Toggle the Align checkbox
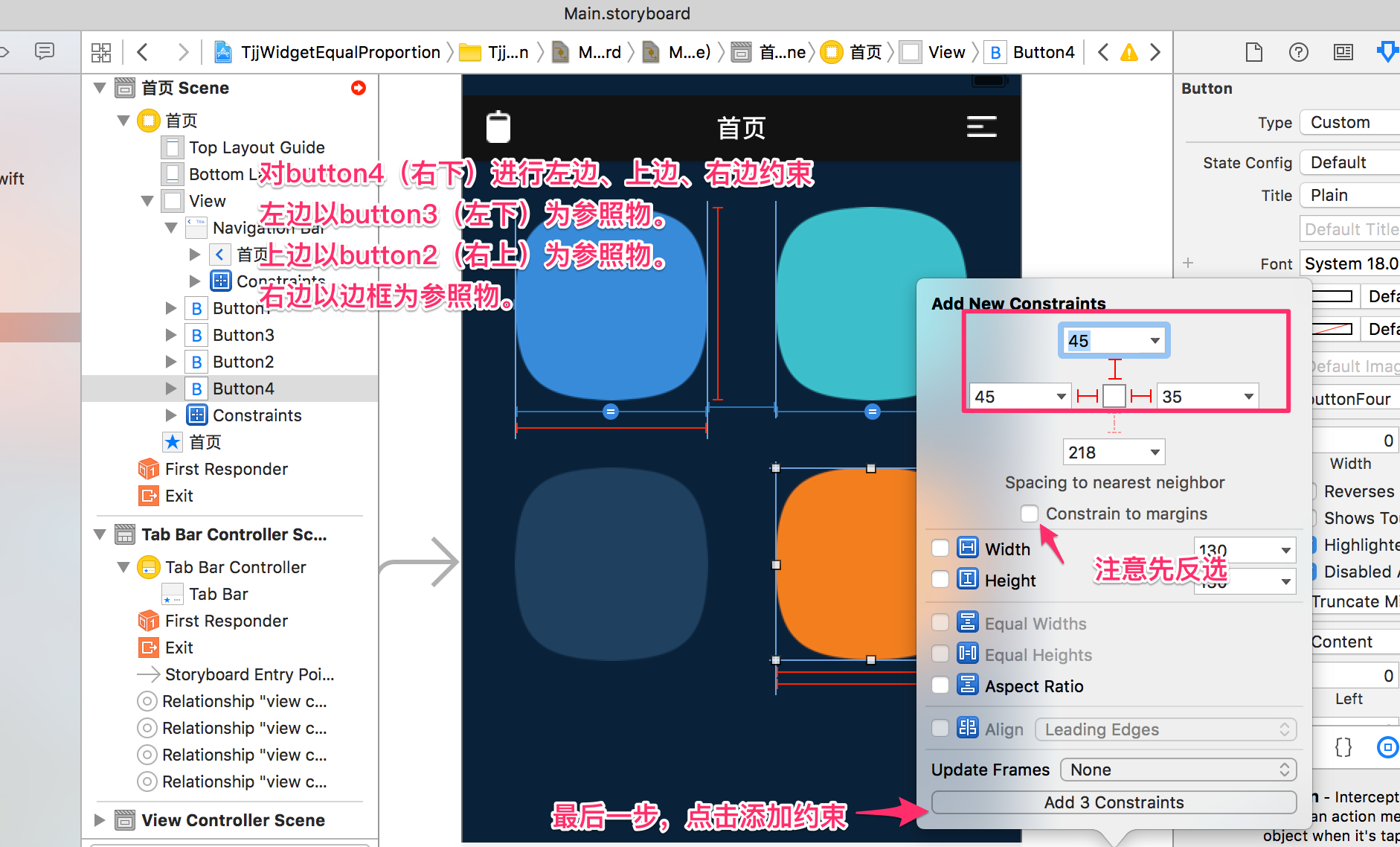The image size is (1400, 847). (940, 729)
